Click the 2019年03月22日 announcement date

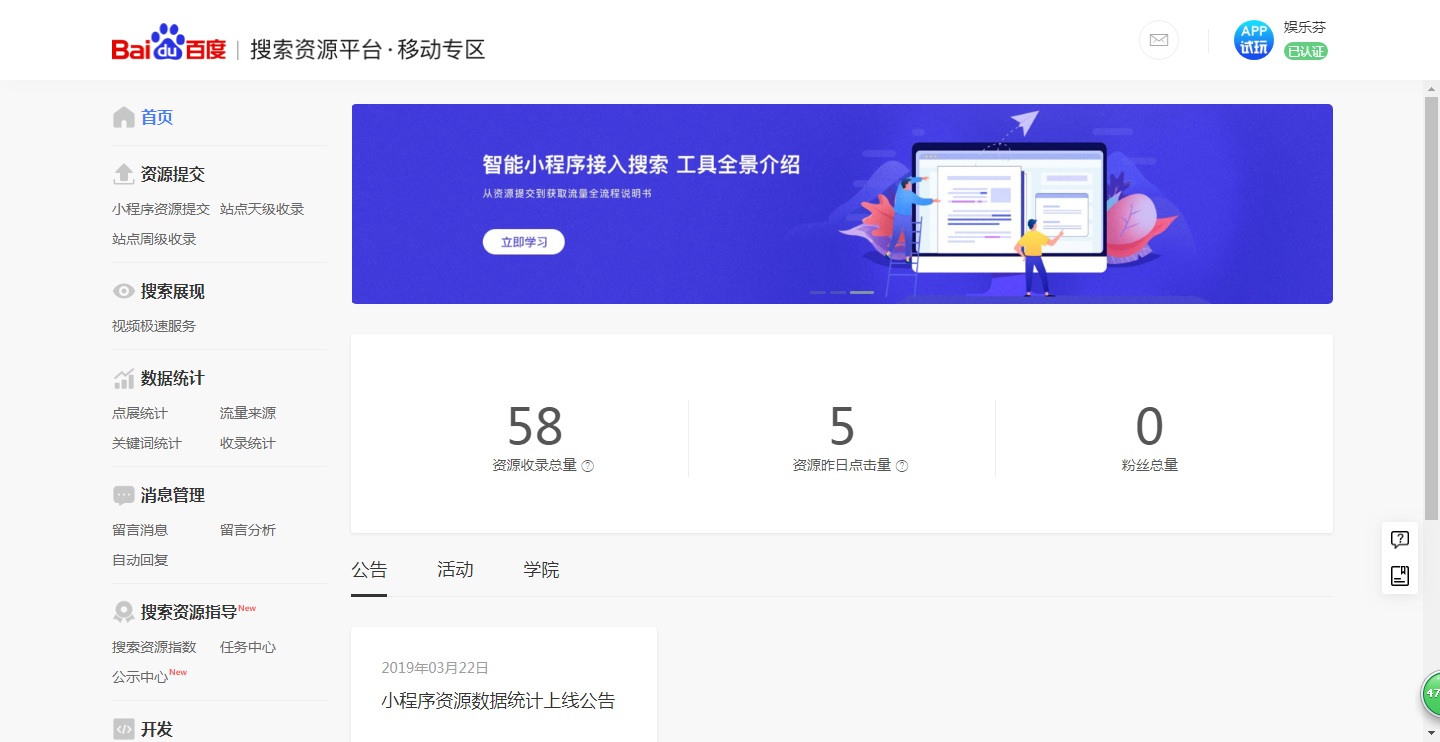435,668
